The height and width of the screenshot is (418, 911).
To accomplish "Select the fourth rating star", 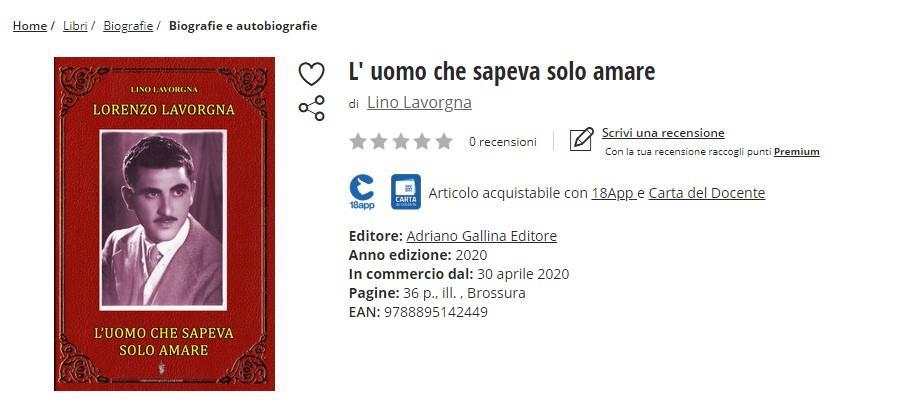I will (422, 141).
